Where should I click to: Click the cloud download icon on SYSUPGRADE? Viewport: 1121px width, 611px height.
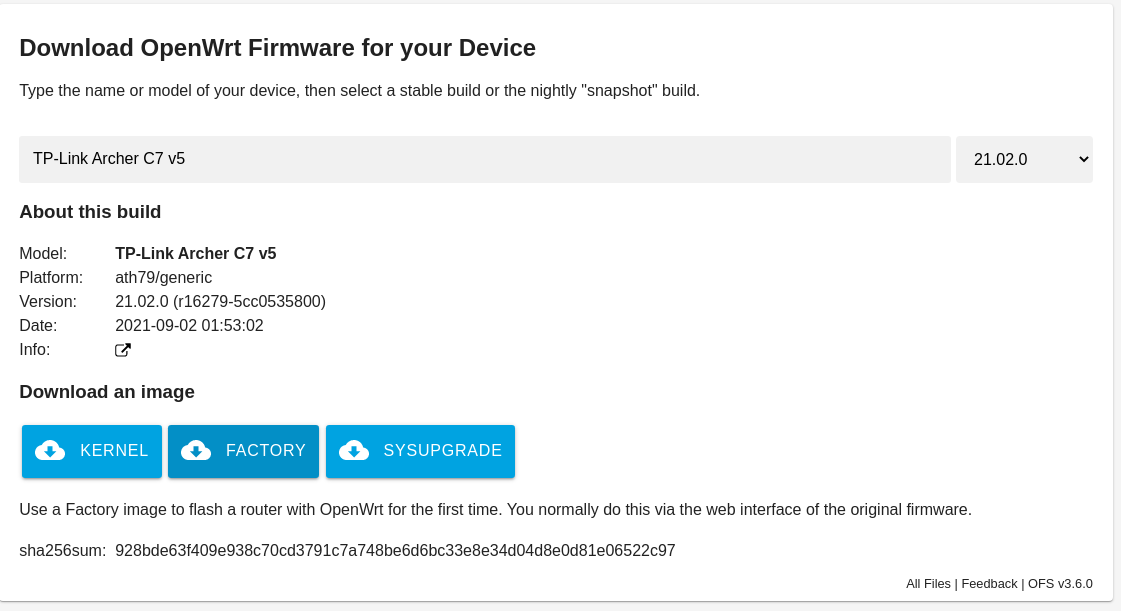(354, 451)
